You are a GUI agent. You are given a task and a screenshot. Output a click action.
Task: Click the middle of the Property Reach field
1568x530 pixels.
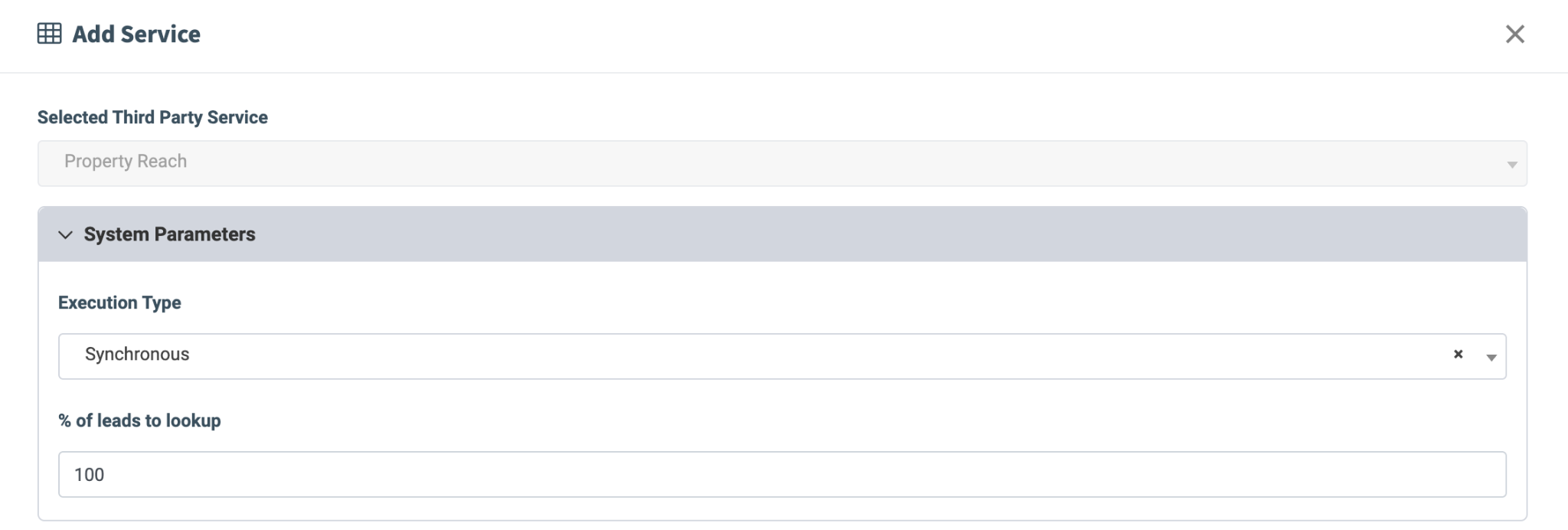point(782,163)
